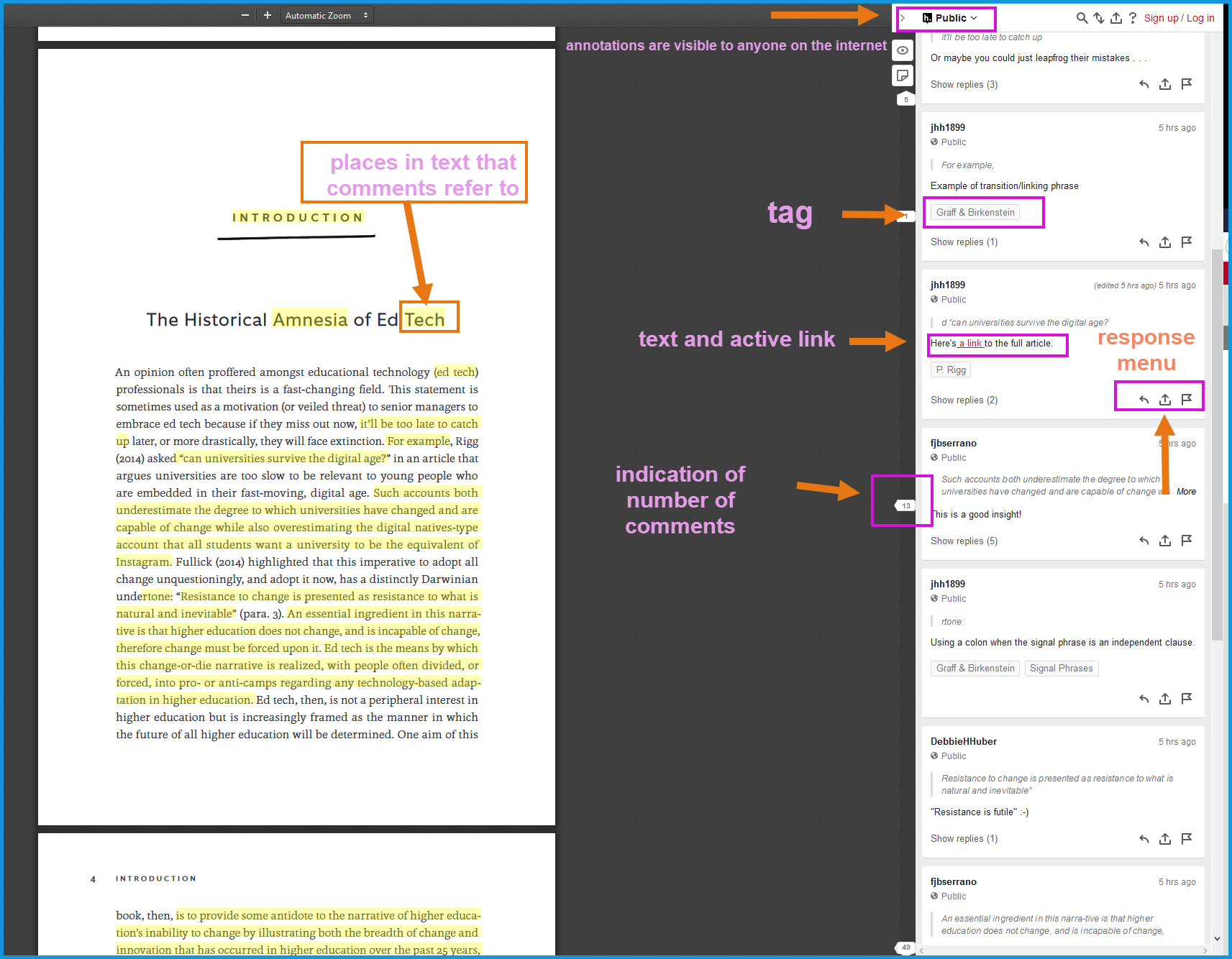Click the highlighted word 'Amnesia' in the title

tap(310, 319)
